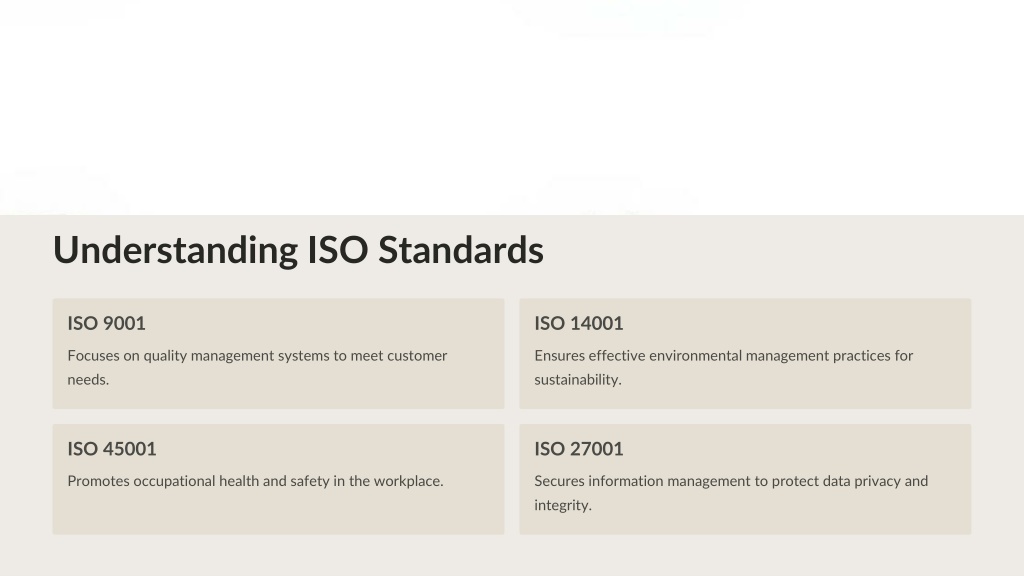This screenshot has width=1024, height=576.
Task: Select the information management description text
Action: click(731, 493)
